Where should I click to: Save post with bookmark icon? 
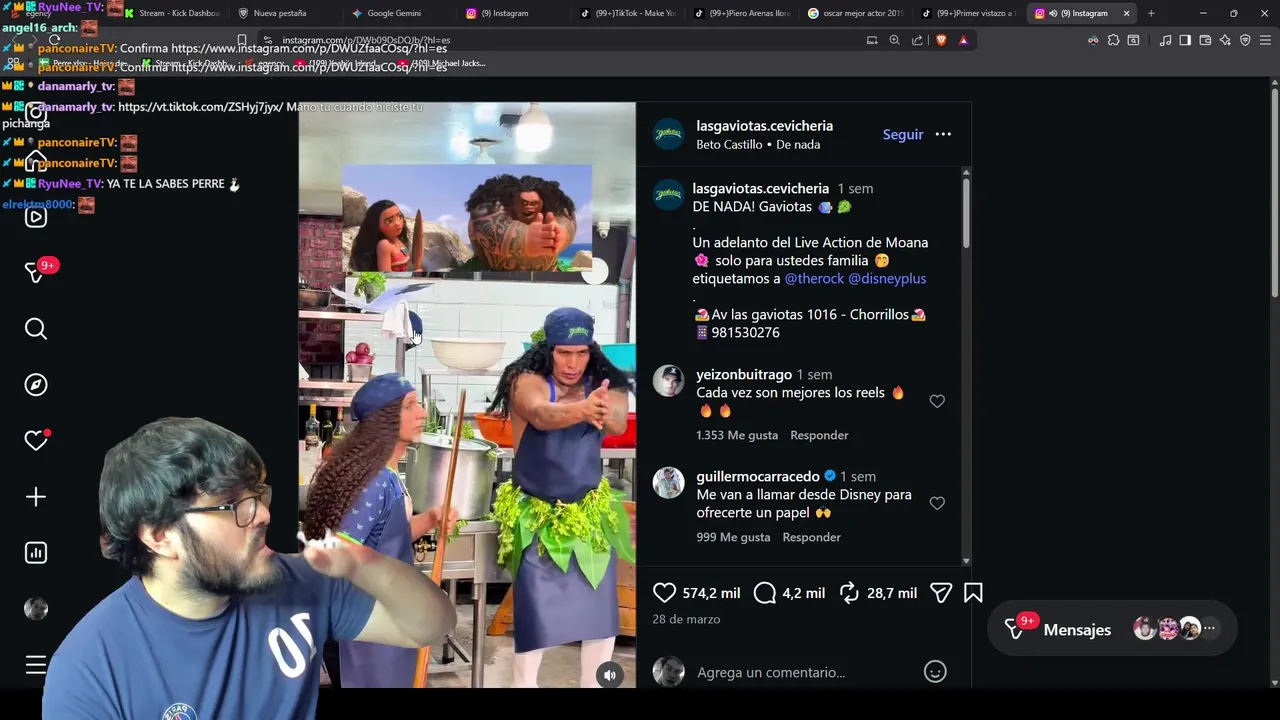click(x=973, y=593)
